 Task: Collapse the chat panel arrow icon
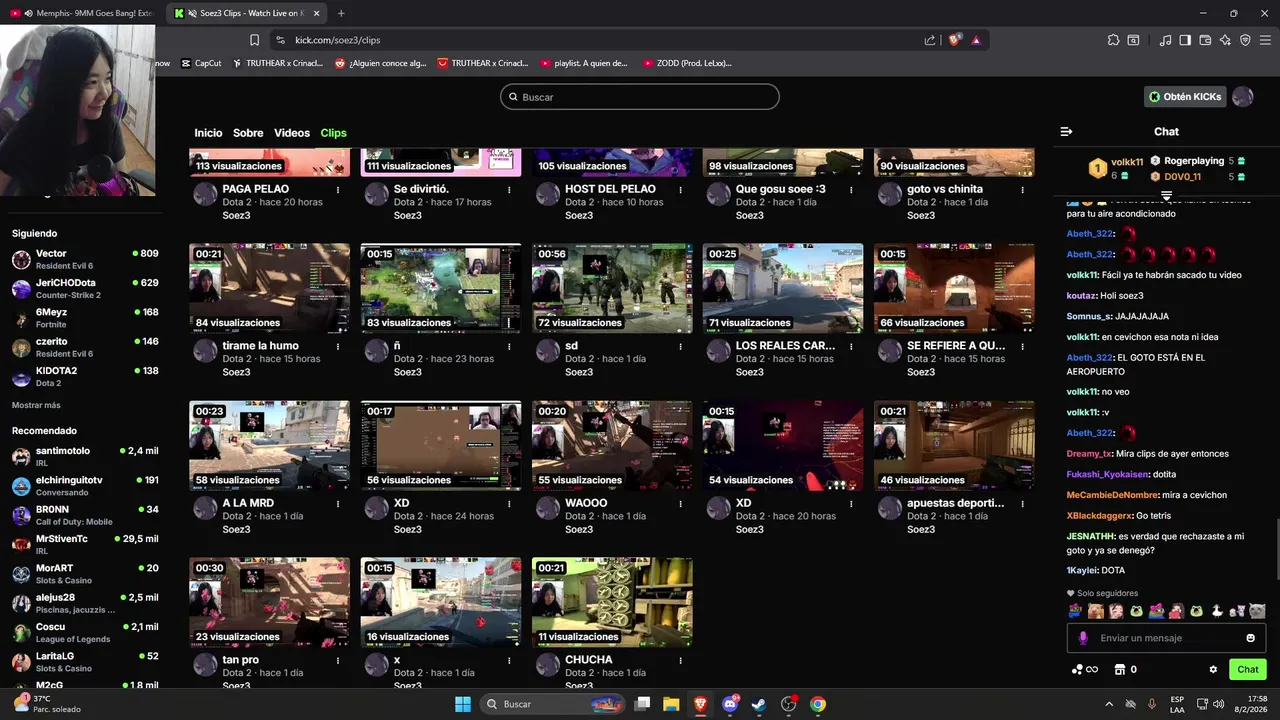[1066, 131]
